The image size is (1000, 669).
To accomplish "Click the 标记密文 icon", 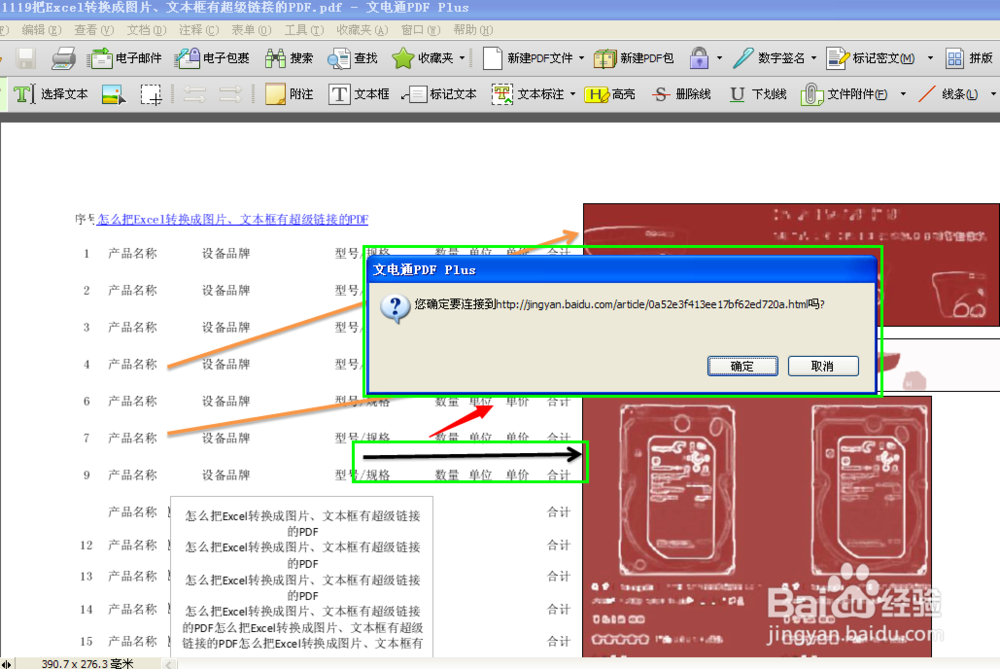I will point(837,59).
